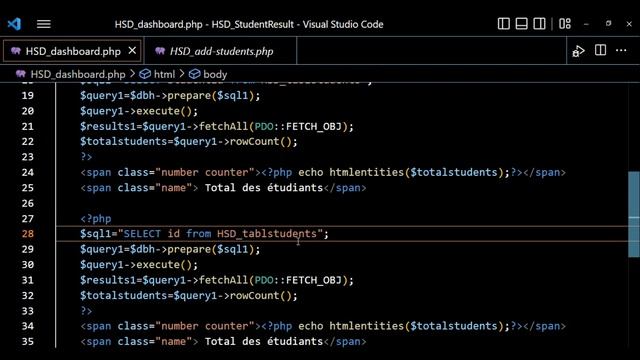Click "<?php" on line 27
The image size is (640, 360).
pos(96,219)
